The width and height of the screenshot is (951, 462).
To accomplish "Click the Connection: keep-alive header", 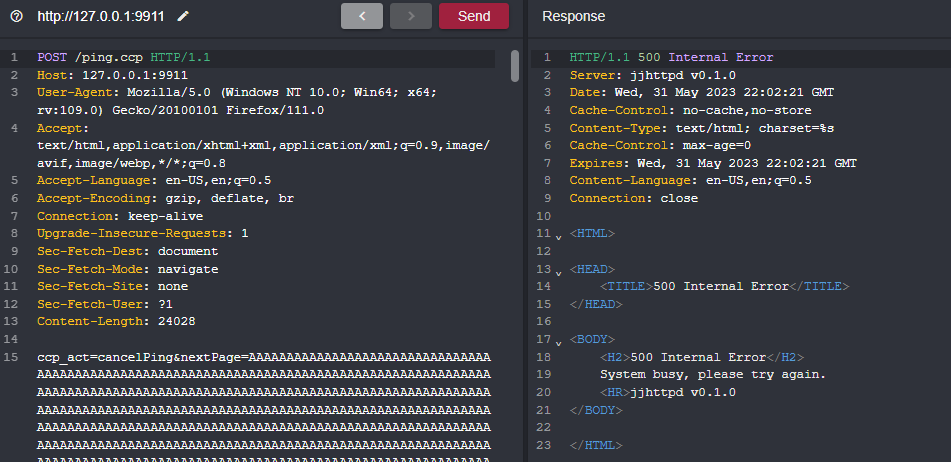I will pyautogui.click(x=120, y=216).
